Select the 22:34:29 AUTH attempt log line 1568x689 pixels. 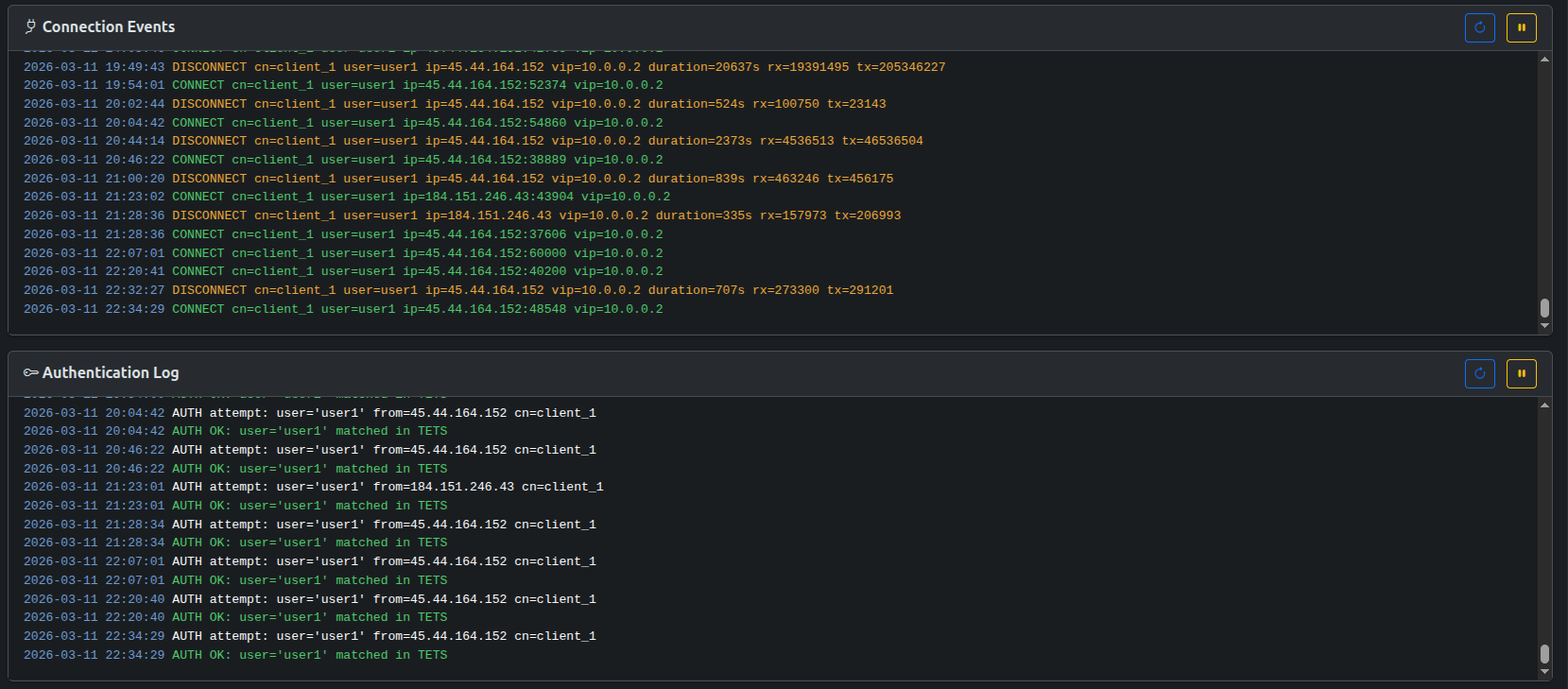point(310,636)
